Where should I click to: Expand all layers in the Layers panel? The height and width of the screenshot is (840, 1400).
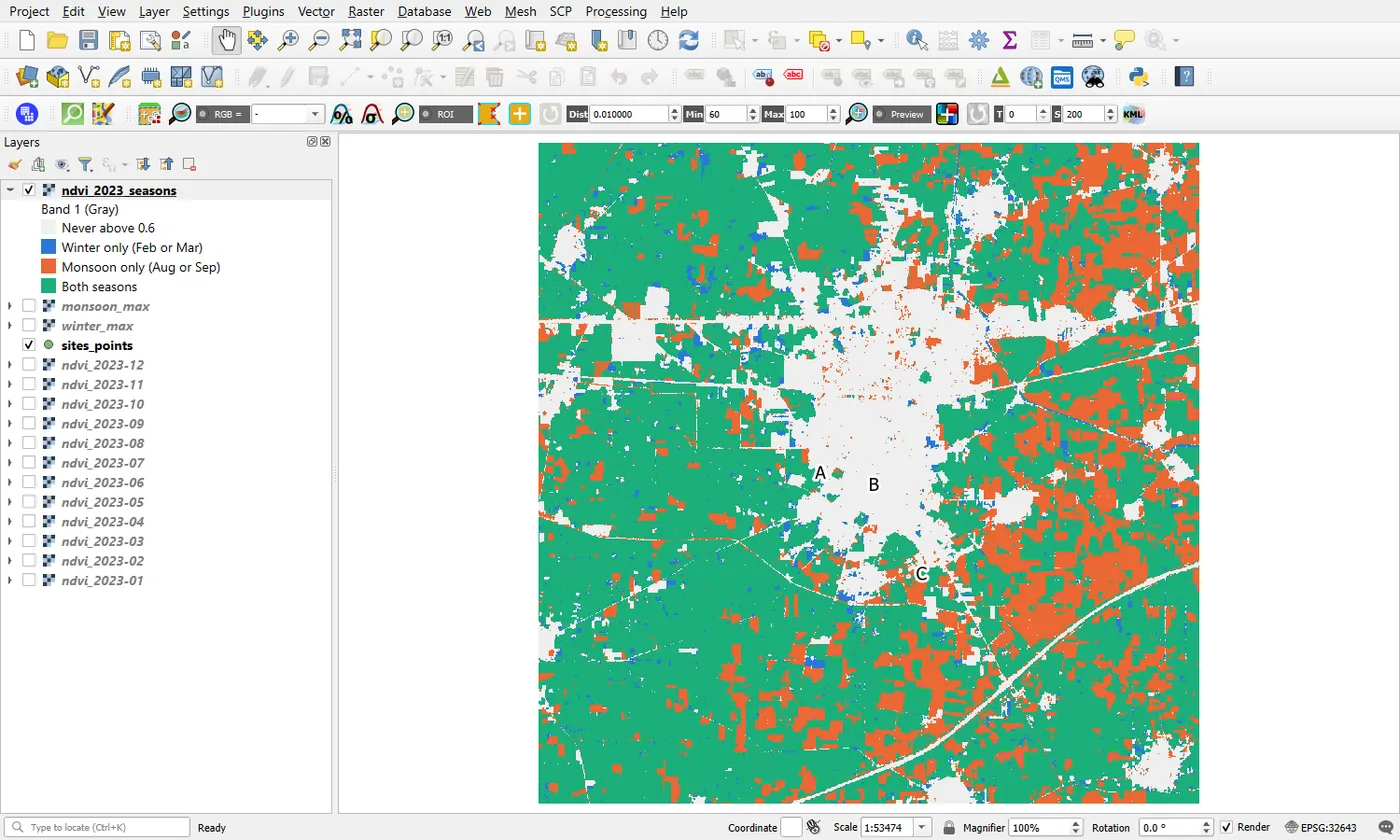pyautogui.click(x=143, y=164)
